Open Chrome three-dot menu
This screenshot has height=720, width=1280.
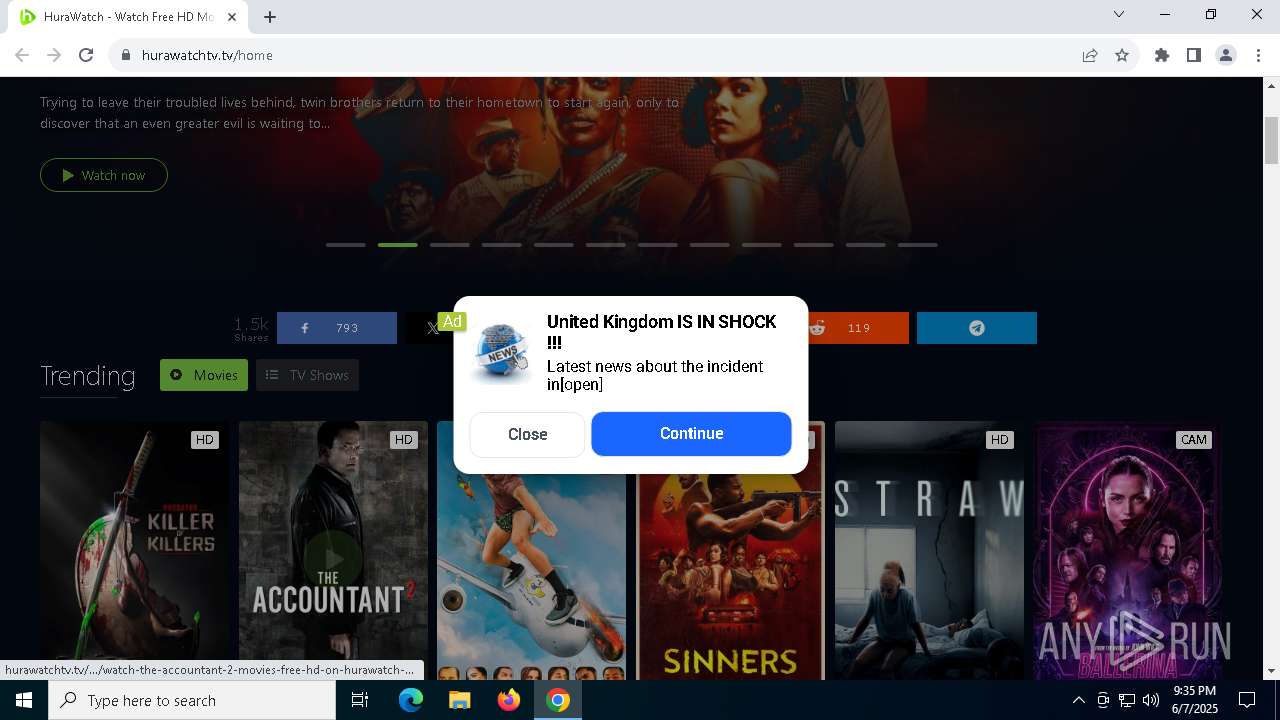(x=1258, y=55)
